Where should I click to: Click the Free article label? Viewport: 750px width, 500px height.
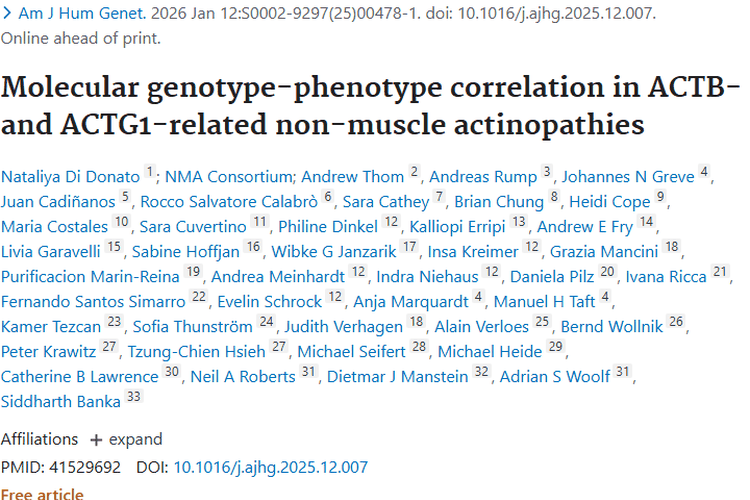coord(42,493)
